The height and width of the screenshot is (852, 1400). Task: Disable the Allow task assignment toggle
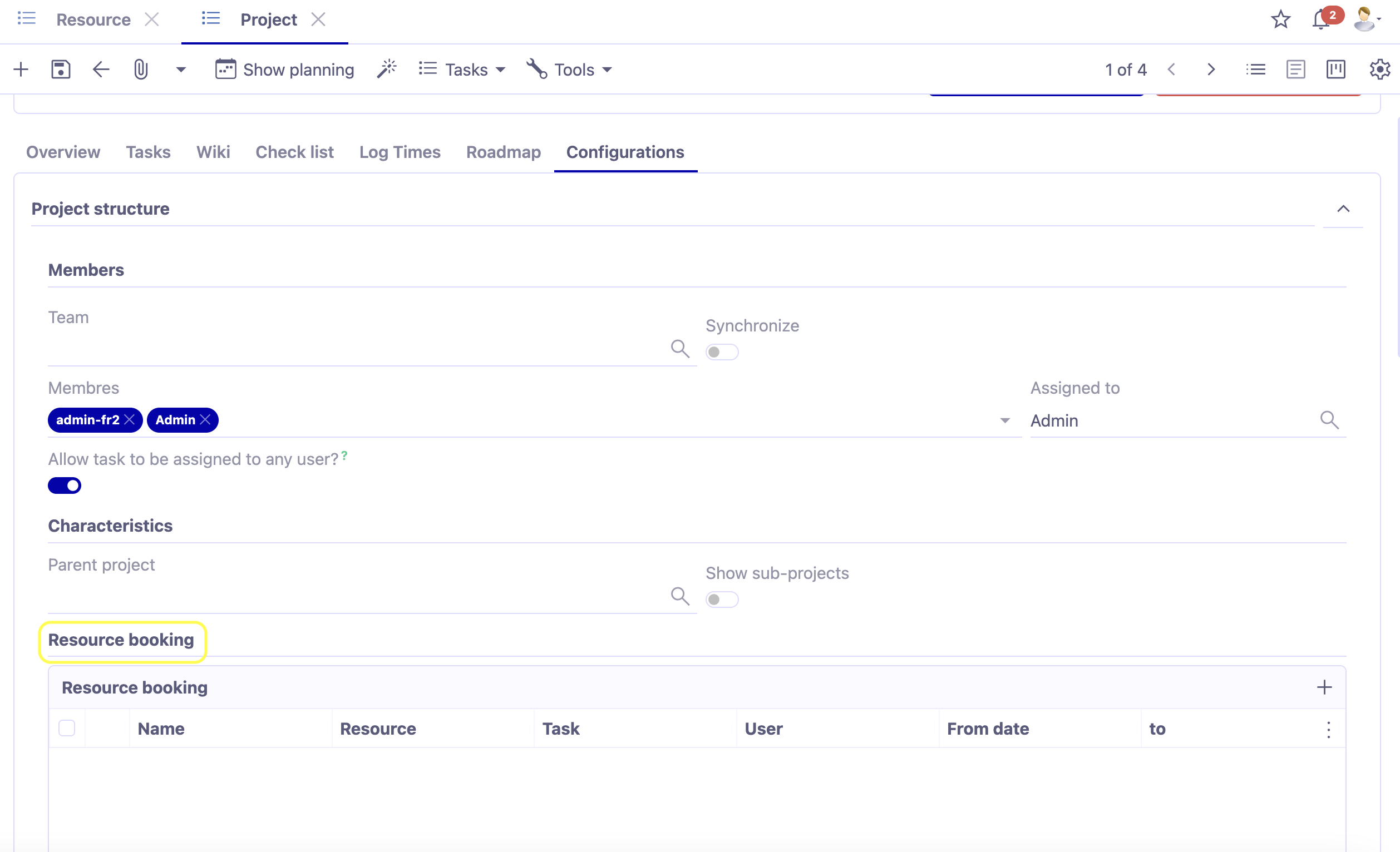click(x=64, y=485)
